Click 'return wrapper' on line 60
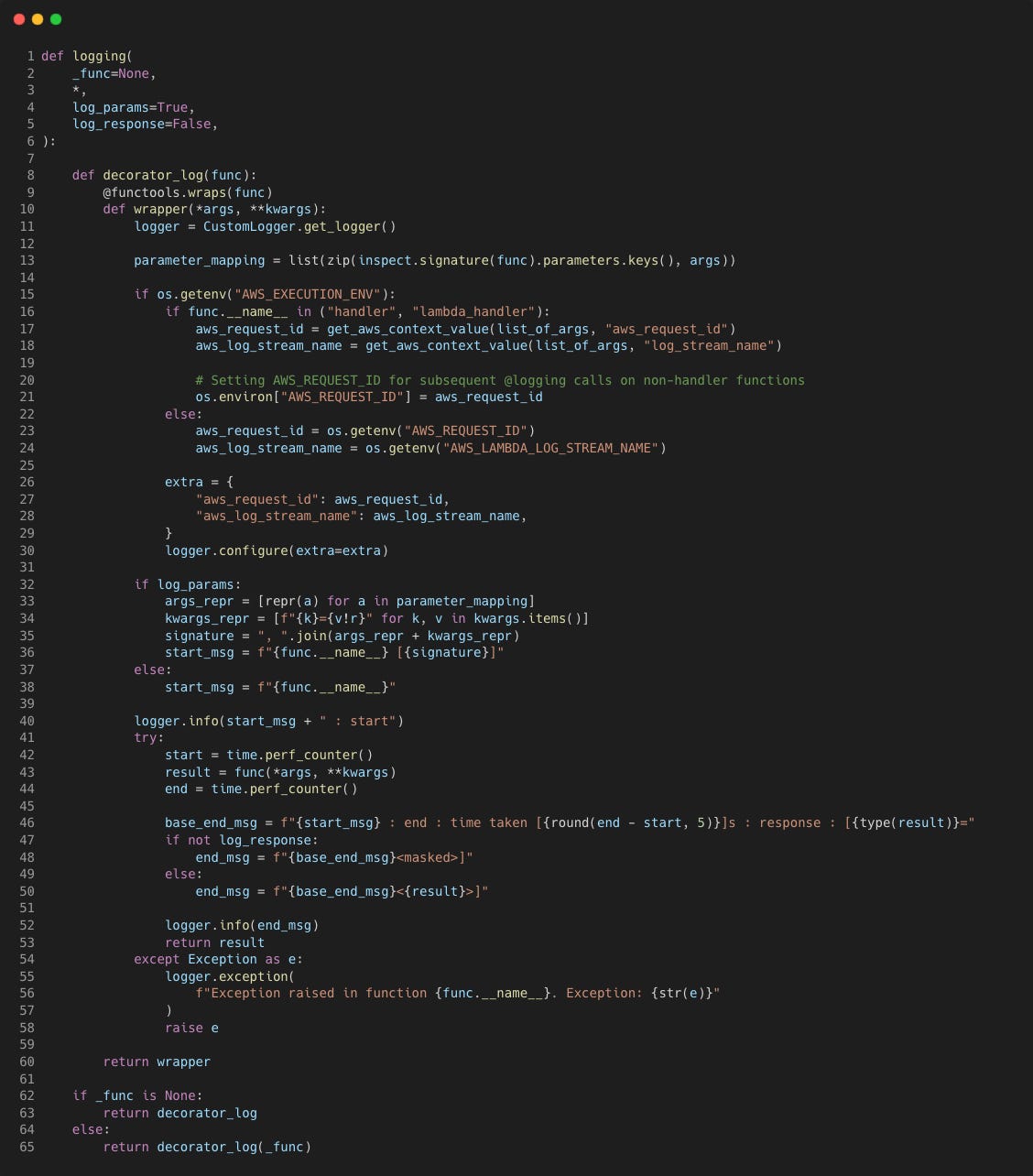The height and width of the screenshot is (1176, 1033). point(157,1062)
